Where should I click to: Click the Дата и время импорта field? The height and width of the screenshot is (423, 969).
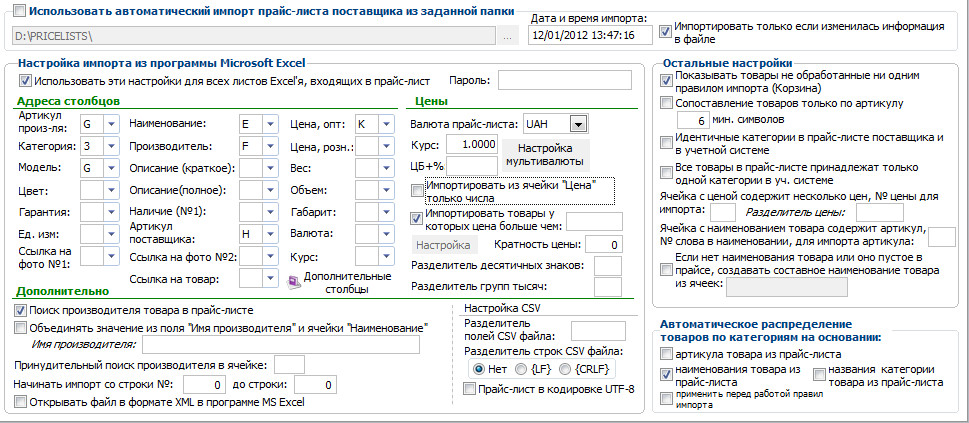click(x=590, y=35)
